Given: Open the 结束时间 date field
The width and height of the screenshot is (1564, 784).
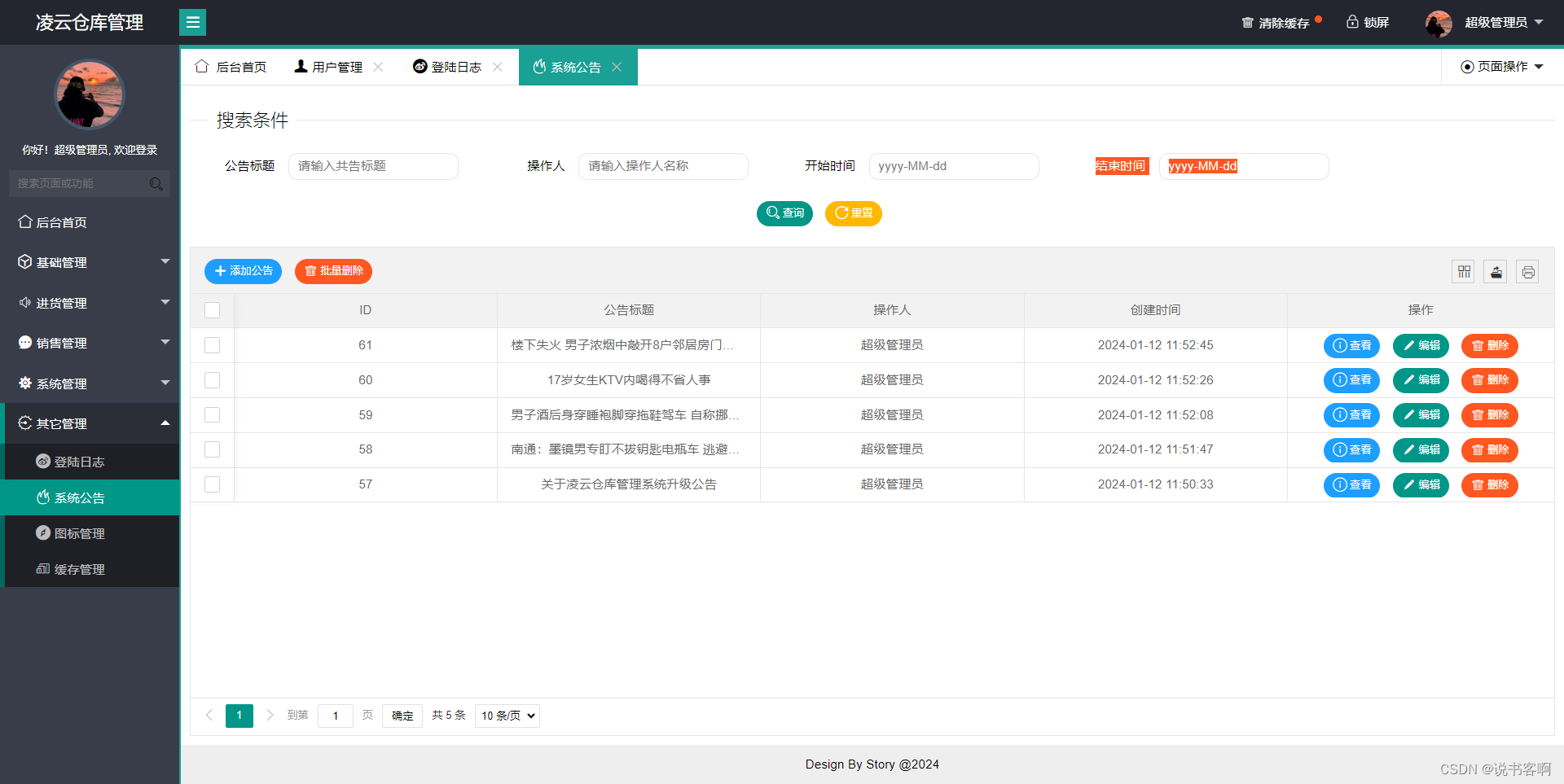Looking at the screenshot, I should pos(1244,166).
